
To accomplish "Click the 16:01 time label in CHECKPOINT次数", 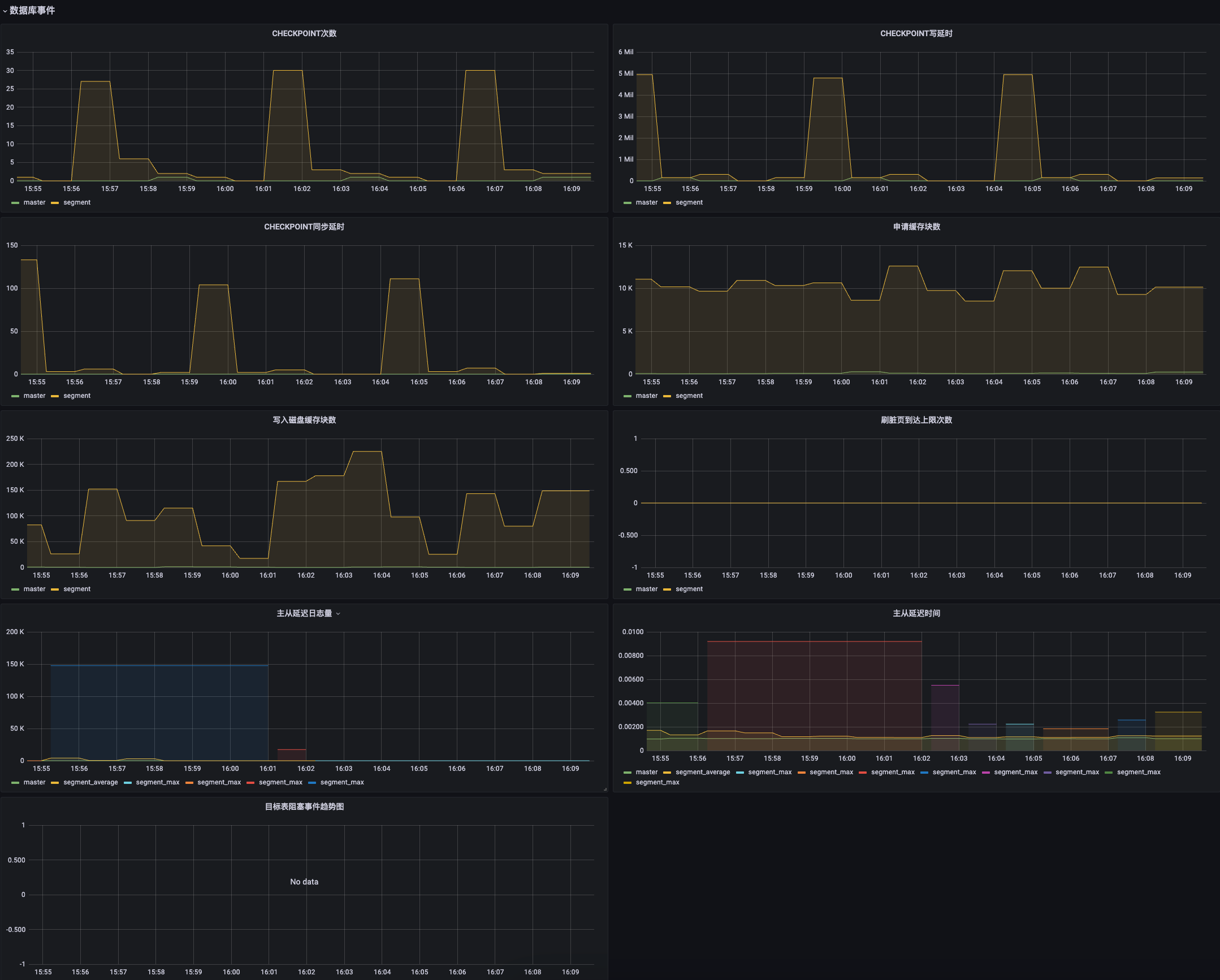I will [x=263, y=188].
